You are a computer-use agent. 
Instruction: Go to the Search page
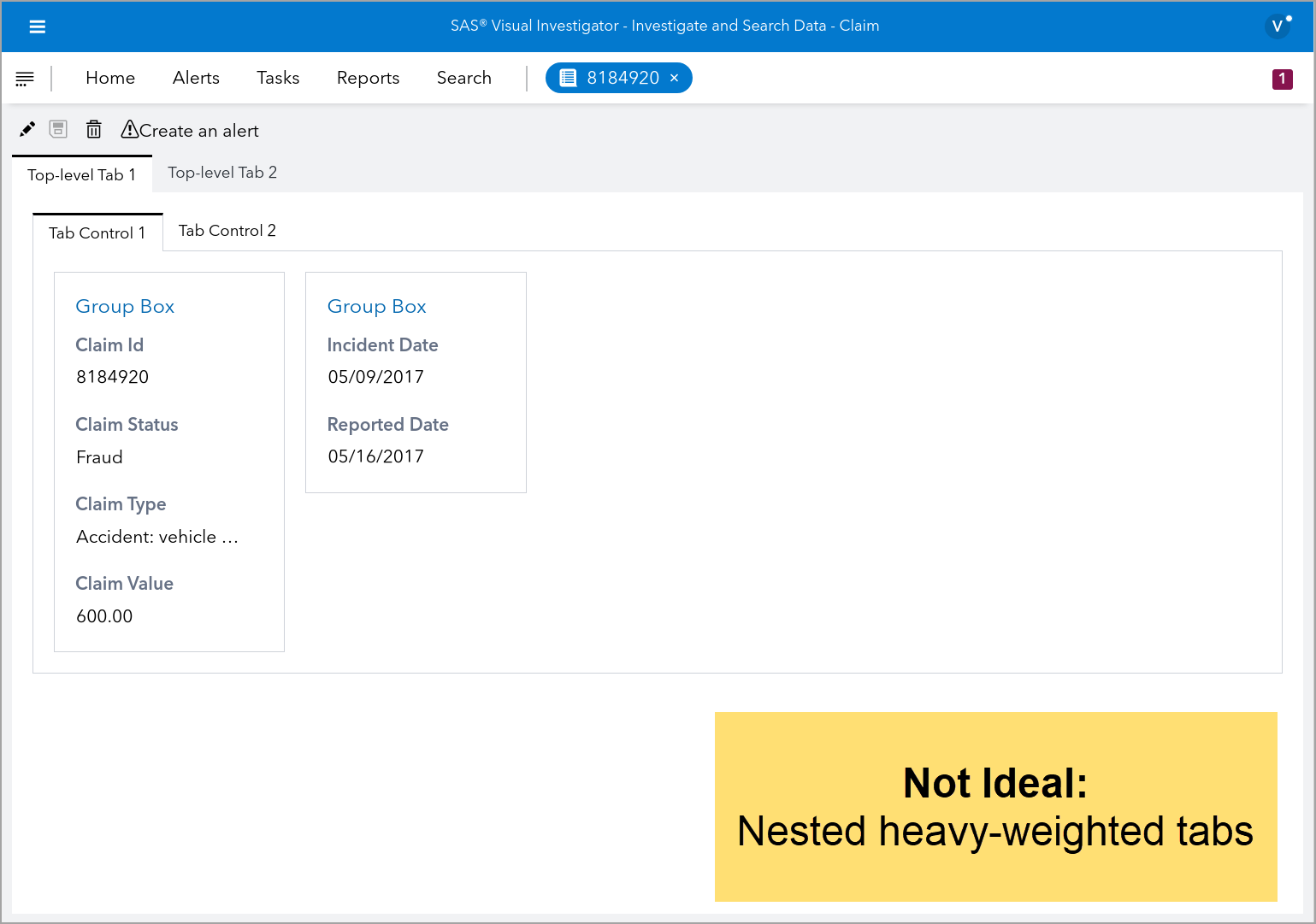pos(463,78)
